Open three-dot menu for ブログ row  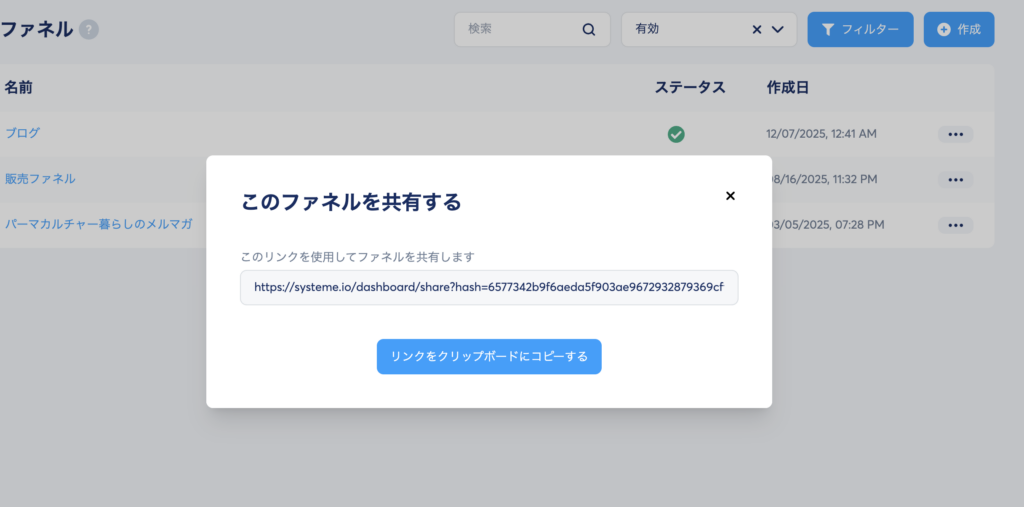tap(955, 134)
